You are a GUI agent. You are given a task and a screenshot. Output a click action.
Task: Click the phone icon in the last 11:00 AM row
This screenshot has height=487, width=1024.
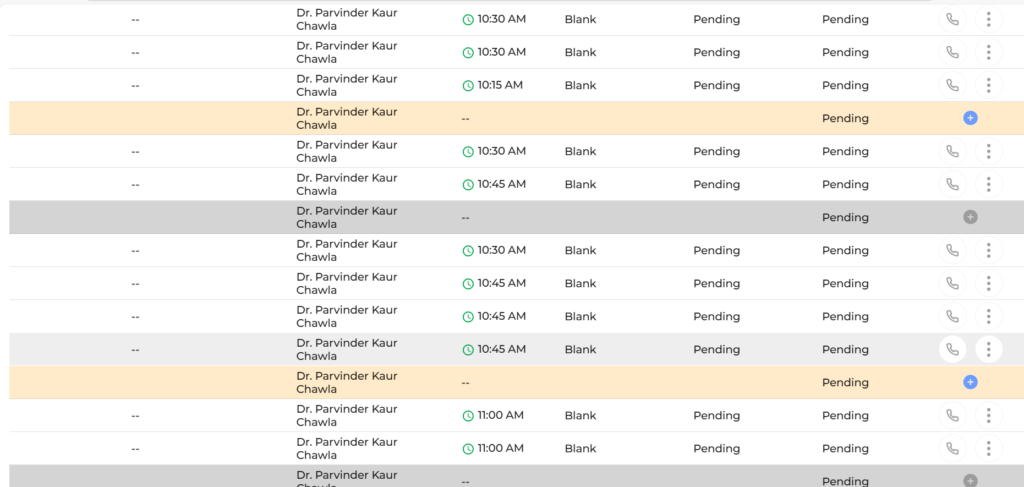coord(953,448)
